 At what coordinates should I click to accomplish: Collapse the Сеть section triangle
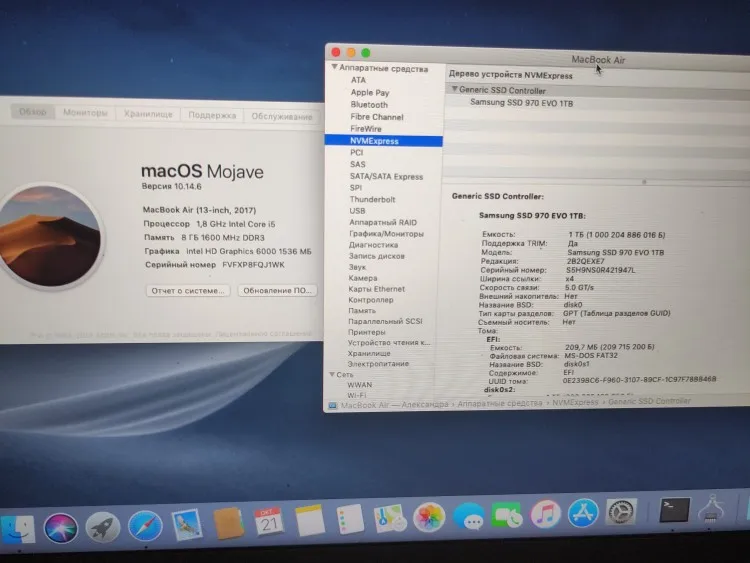coord(332,374)
